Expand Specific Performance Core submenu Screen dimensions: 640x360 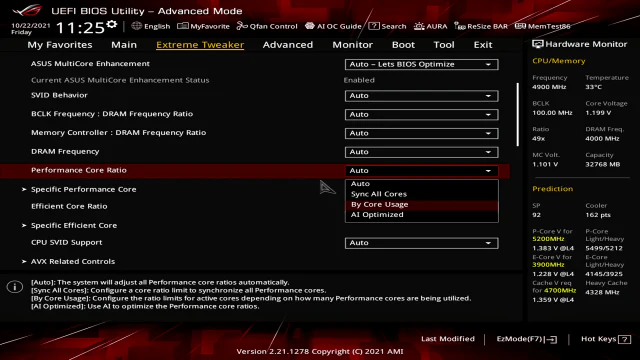click(x=83, y=189)
